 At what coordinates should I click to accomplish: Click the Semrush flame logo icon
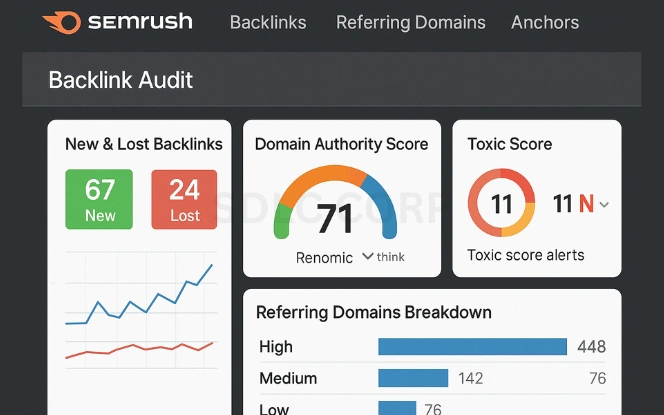tap(62, 22)
